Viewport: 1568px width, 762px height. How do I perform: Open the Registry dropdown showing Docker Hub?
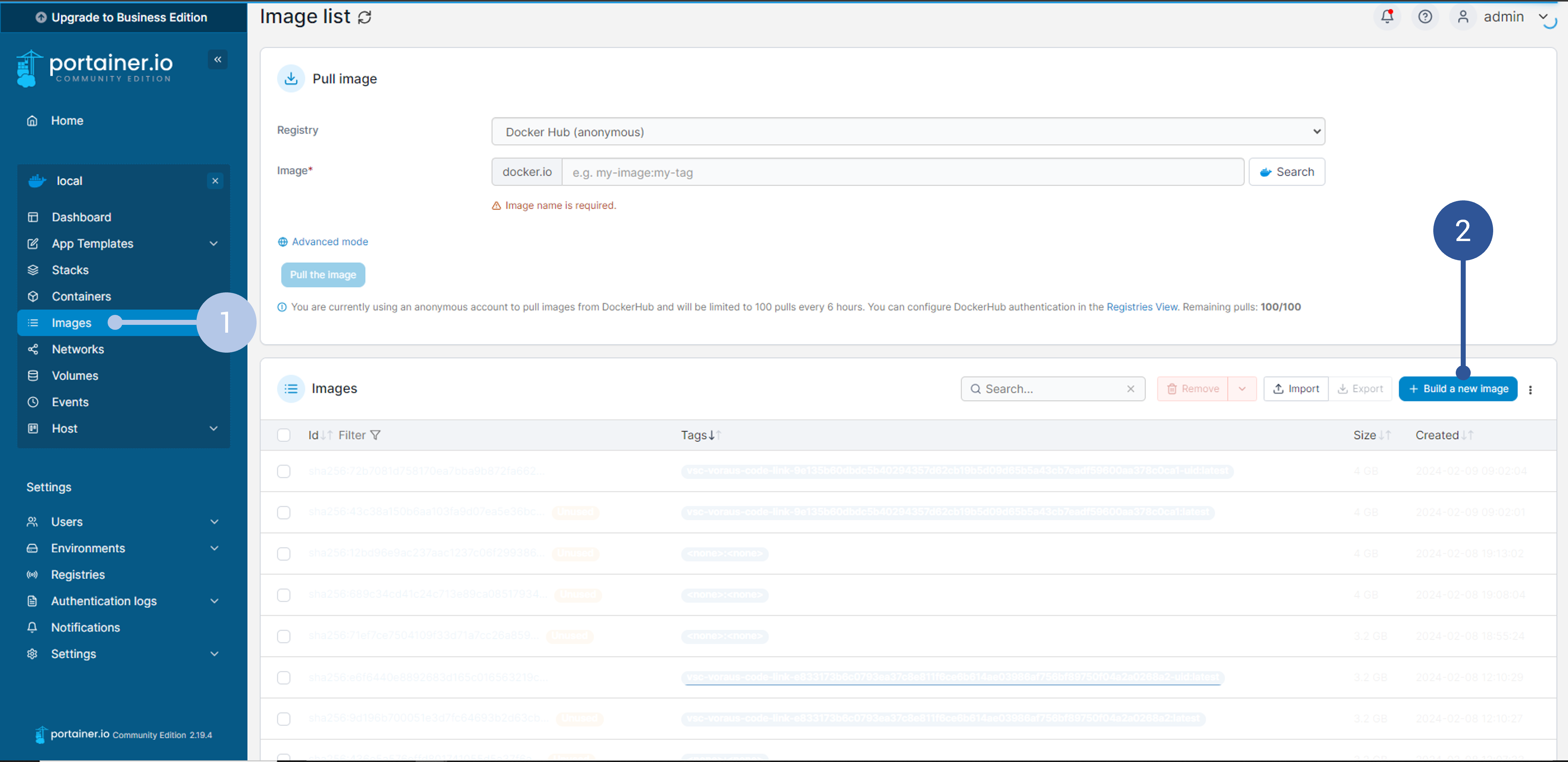(908, 132)
